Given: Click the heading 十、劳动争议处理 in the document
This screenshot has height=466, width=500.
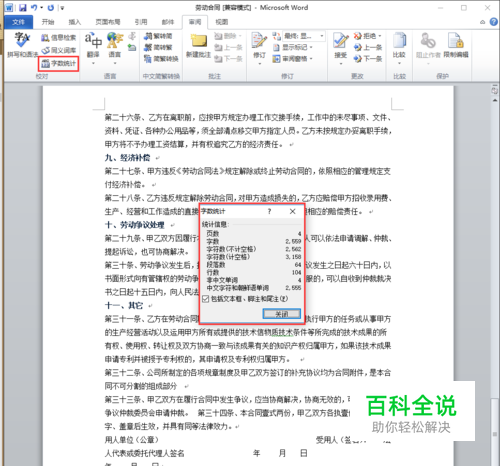Looking at the screenshot, I should [135, 225].
